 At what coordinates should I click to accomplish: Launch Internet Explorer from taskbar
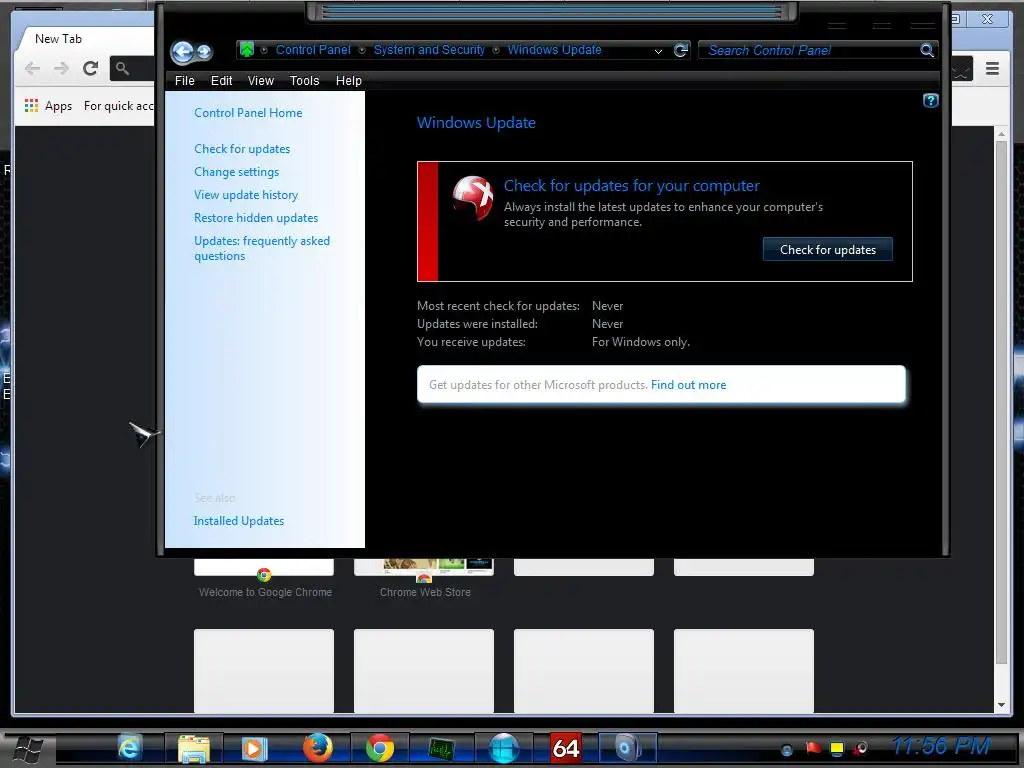click(129, 748)
